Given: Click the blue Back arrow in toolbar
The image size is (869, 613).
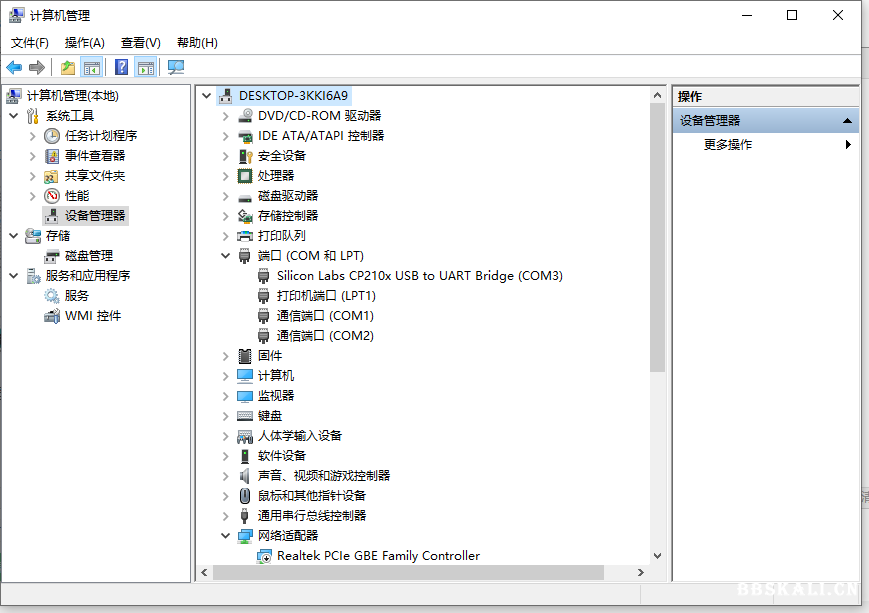Looking at the screenshot, I should click(14, 67).
